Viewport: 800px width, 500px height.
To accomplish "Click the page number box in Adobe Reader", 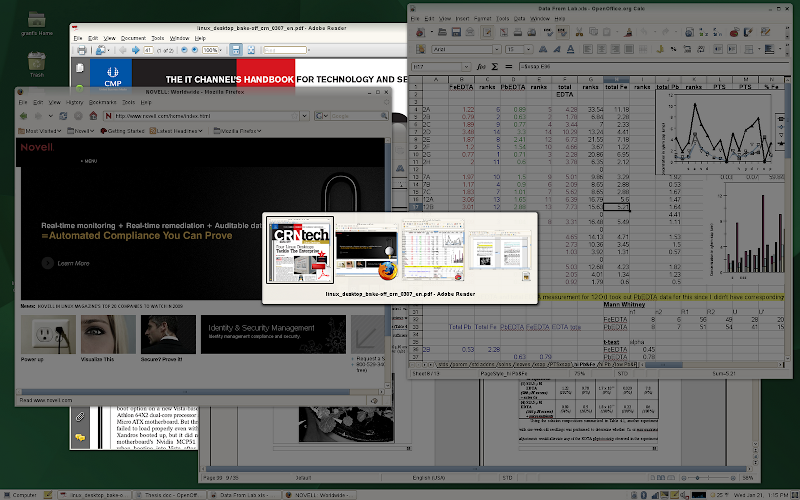I will tap(148, 50).
